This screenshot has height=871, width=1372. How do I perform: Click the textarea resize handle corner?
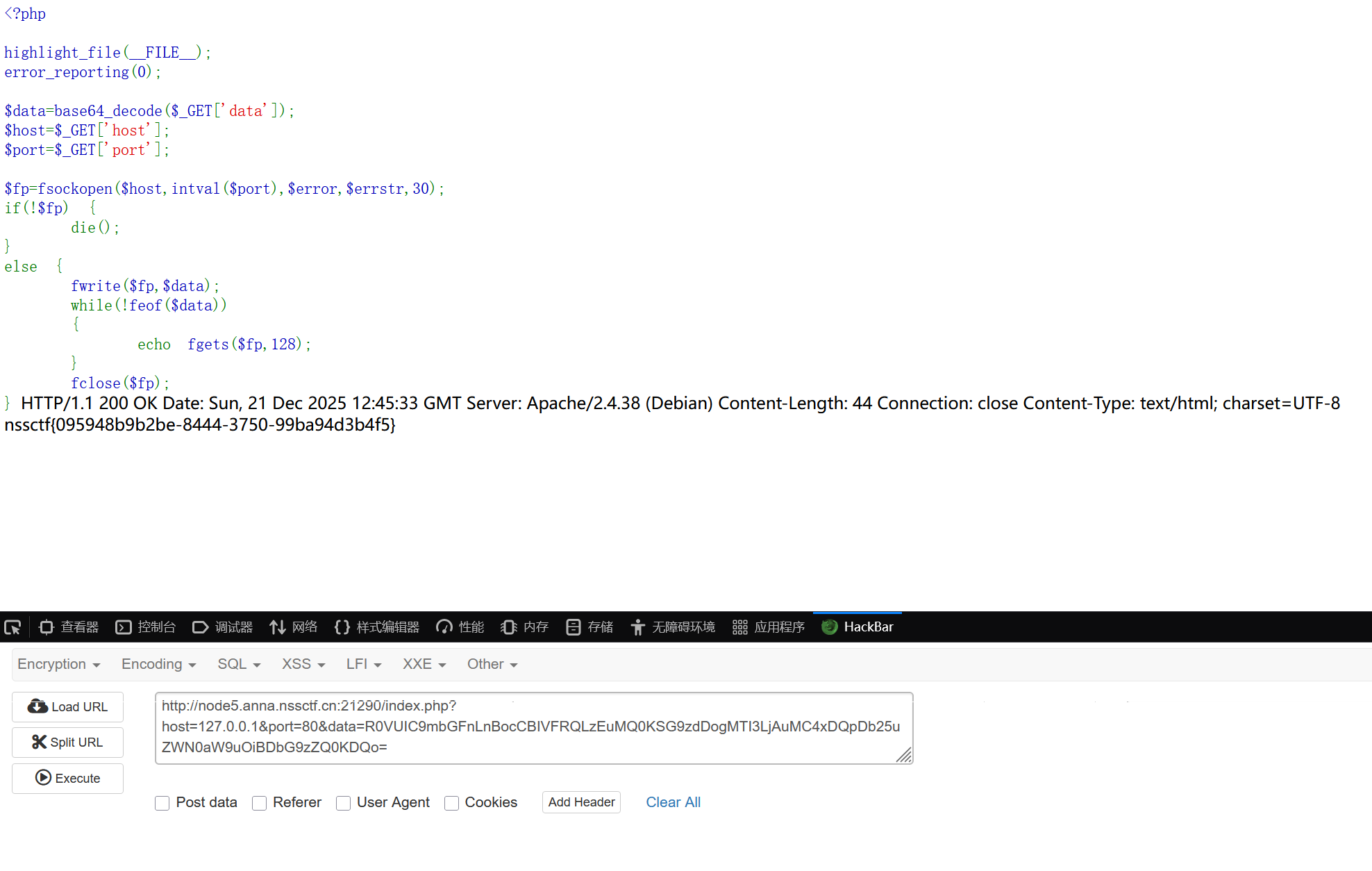[x=903, y=755]
